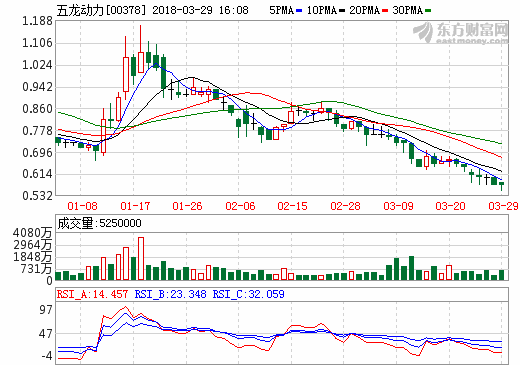Click the 成交量:5250000 volume label
520x365 pixels.
(x=99, y=223)
